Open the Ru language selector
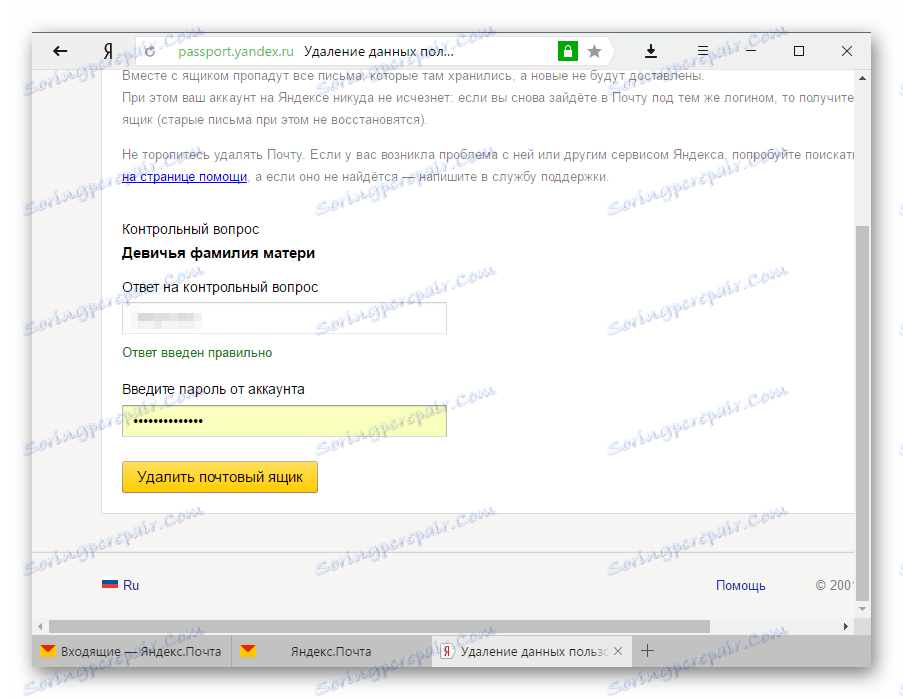Image resolution: width=903 pixels, height=699 pixels. click(131, 585)
